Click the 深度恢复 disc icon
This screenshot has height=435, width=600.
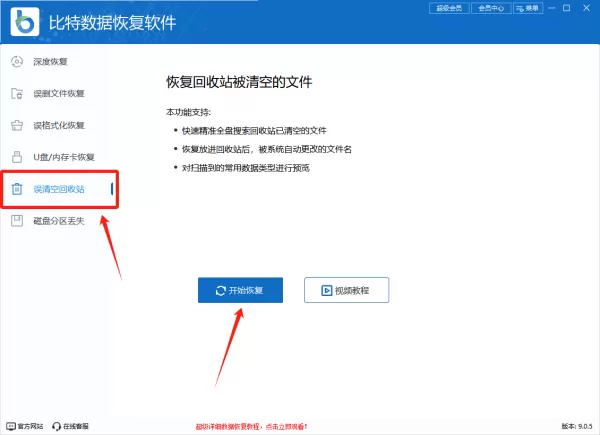17,62
